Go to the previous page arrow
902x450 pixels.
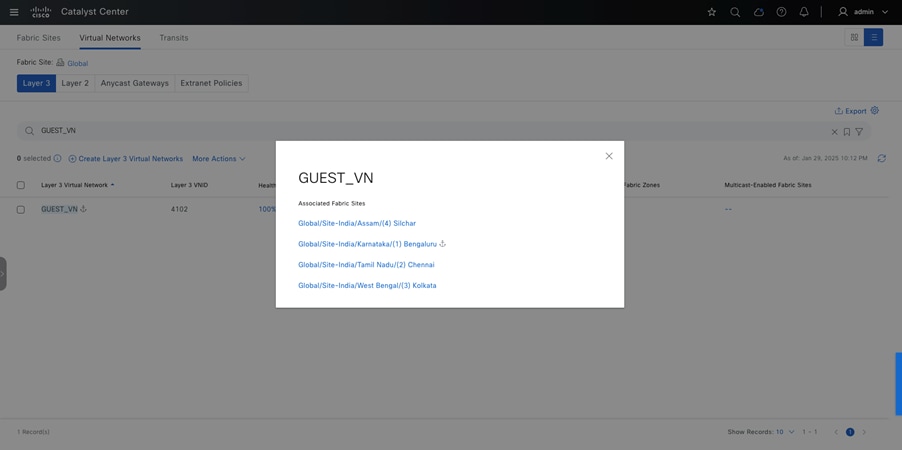point(836,432)
